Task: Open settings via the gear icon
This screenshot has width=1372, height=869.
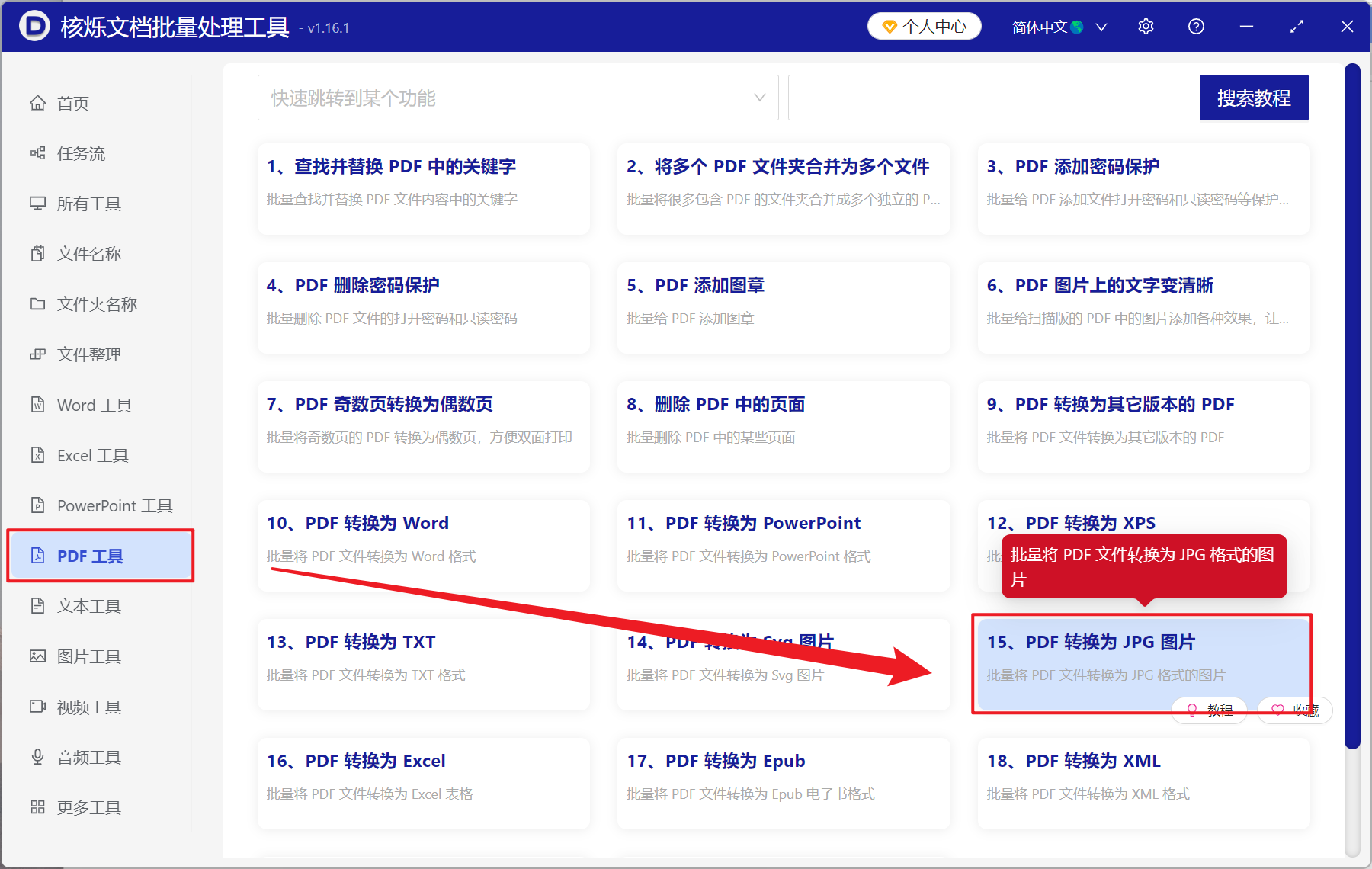Action: (x=1146, y=26)
